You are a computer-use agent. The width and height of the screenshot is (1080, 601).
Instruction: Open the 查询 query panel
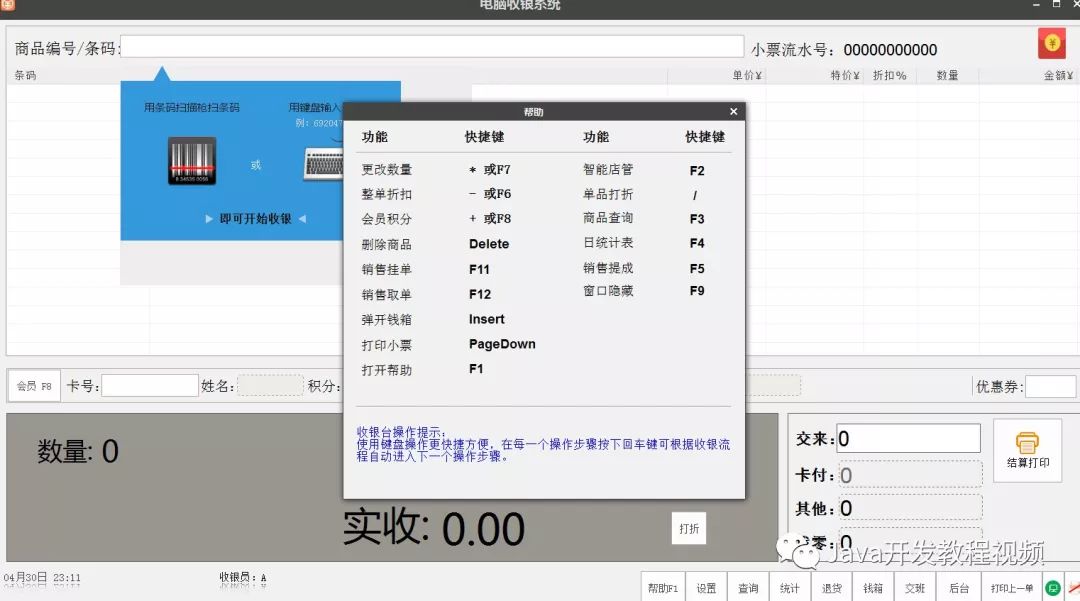click(748, 588)
